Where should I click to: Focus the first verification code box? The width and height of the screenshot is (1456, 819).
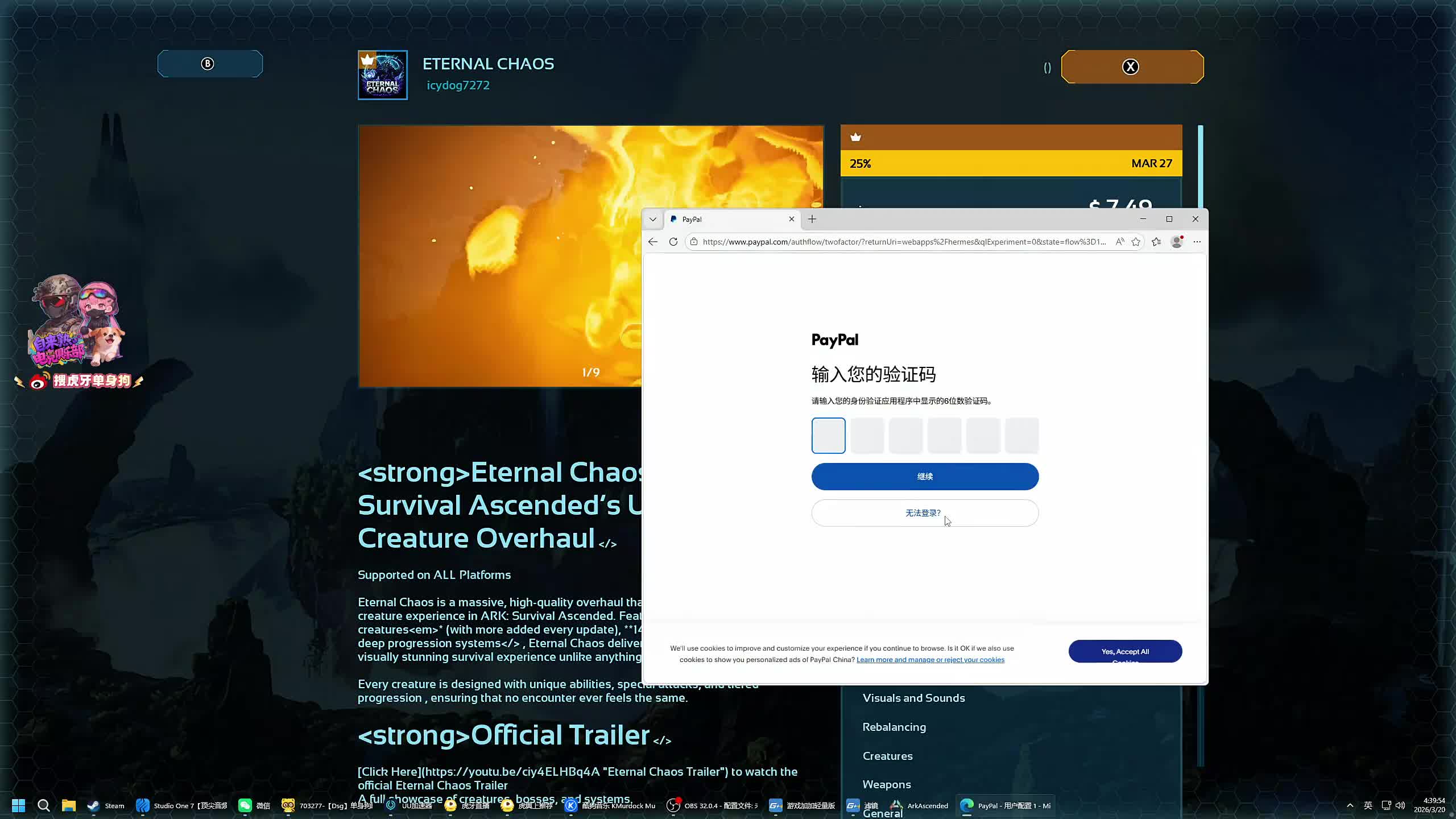828,436
